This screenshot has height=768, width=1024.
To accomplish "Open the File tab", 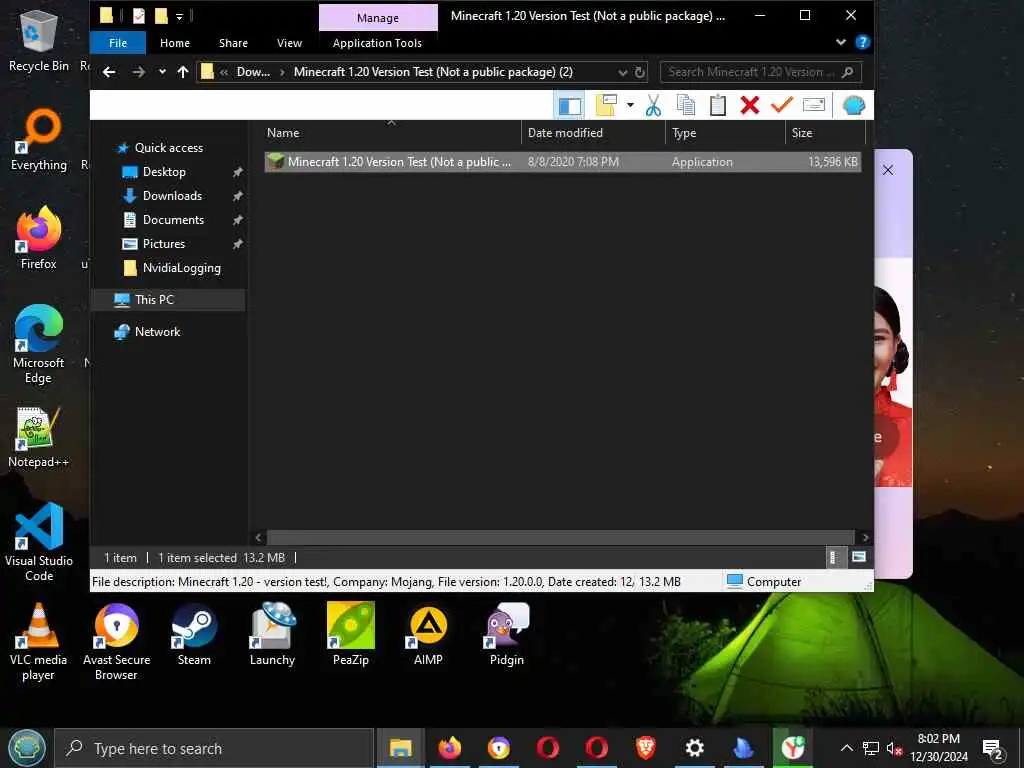I will click(x=118, y=43).
